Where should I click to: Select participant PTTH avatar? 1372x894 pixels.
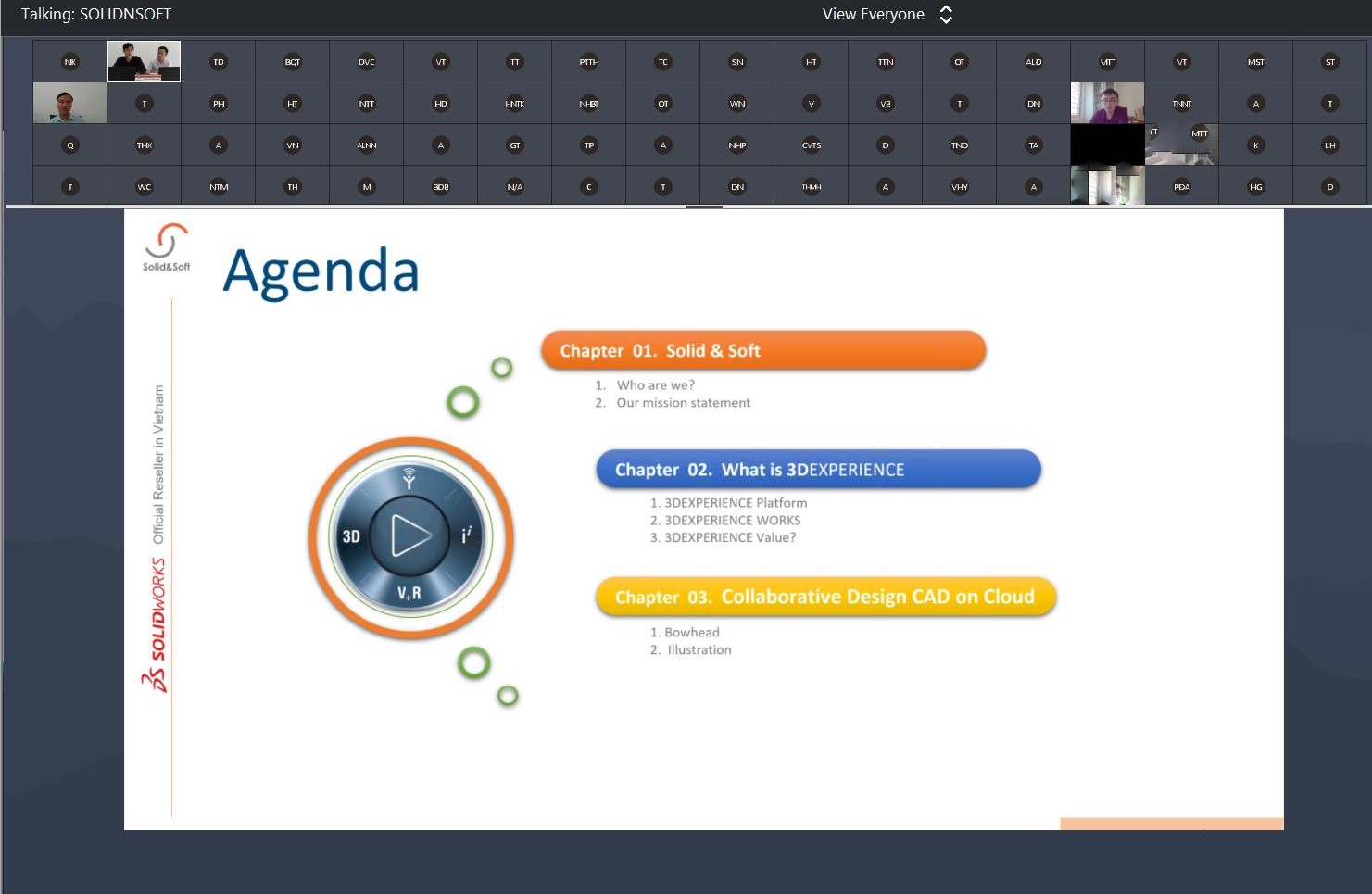pos(589,62)
